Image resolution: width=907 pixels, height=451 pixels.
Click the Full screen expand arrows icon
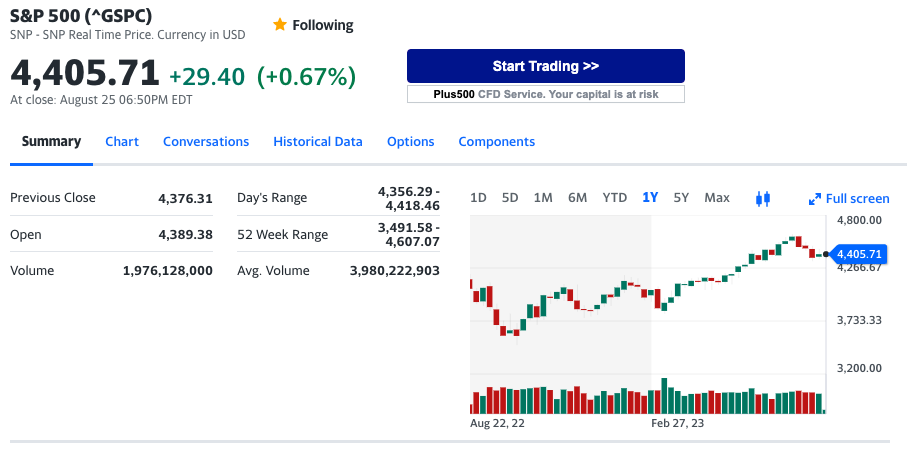tap(815, 199)
